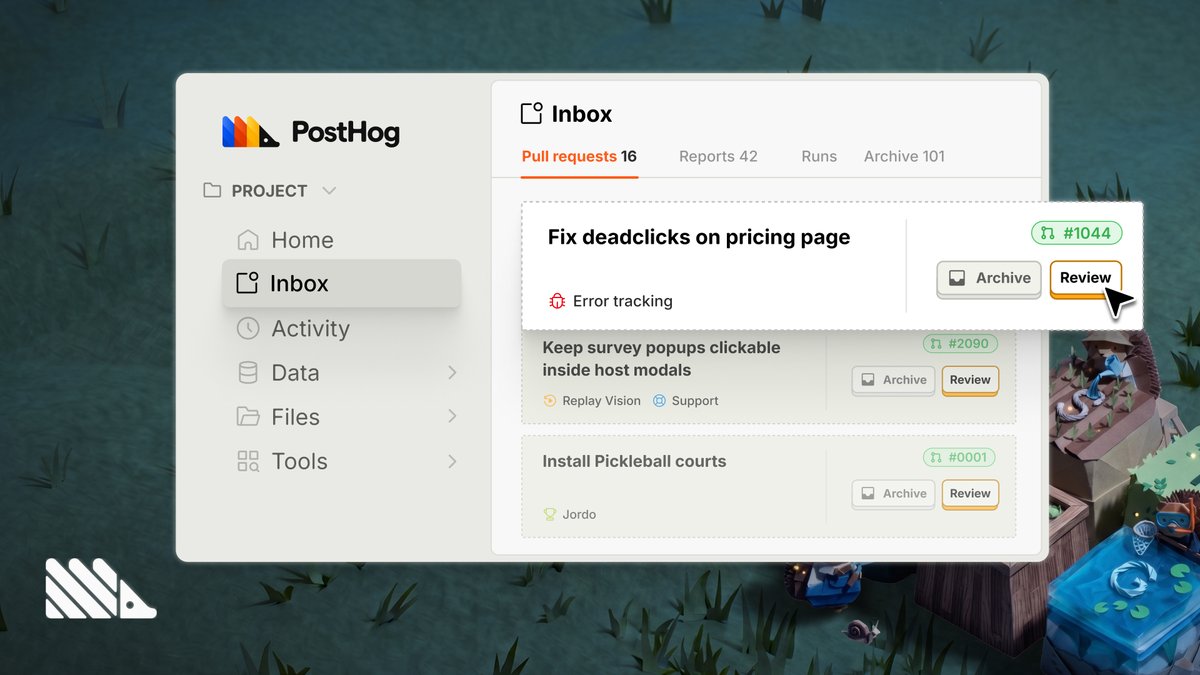Click the PROJECT folder icon
Screen dimensions: 1200x675
click(x=212, y=190)
